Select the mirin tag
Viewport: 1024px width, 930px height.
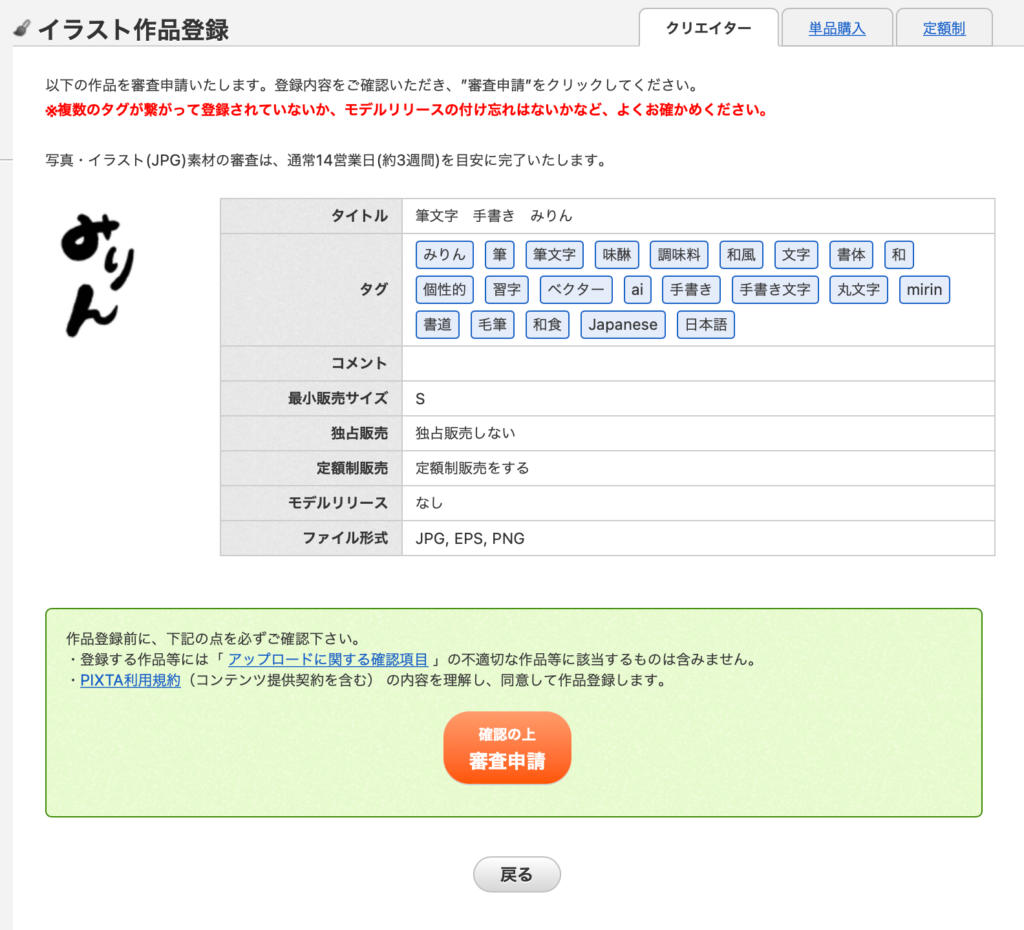coord(924,289)
